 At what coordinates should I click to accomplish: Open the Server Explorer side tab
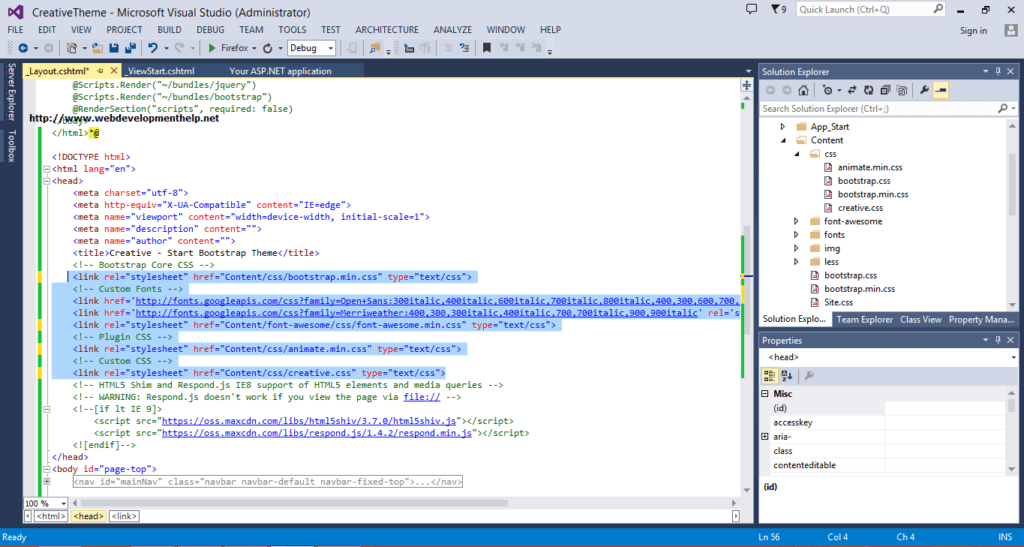tap(11, 91)
